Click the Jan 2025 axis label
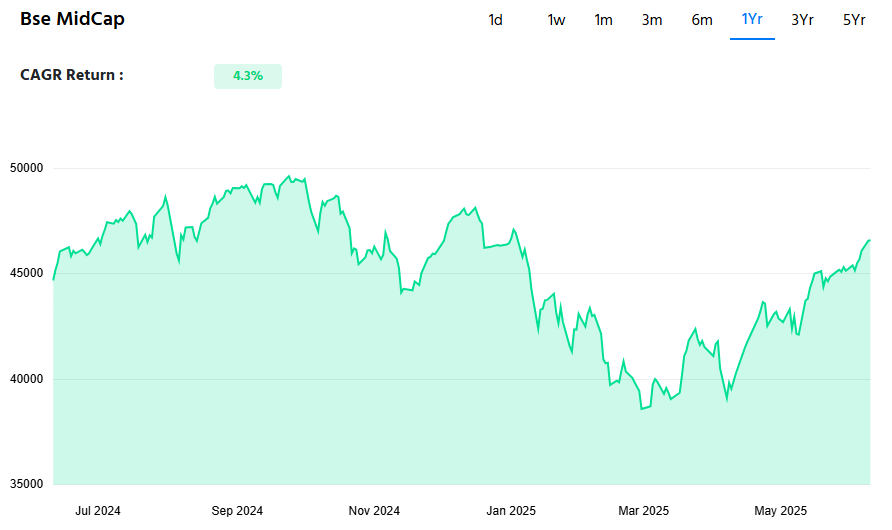This screenshot has width=892, height=530. 511,511
